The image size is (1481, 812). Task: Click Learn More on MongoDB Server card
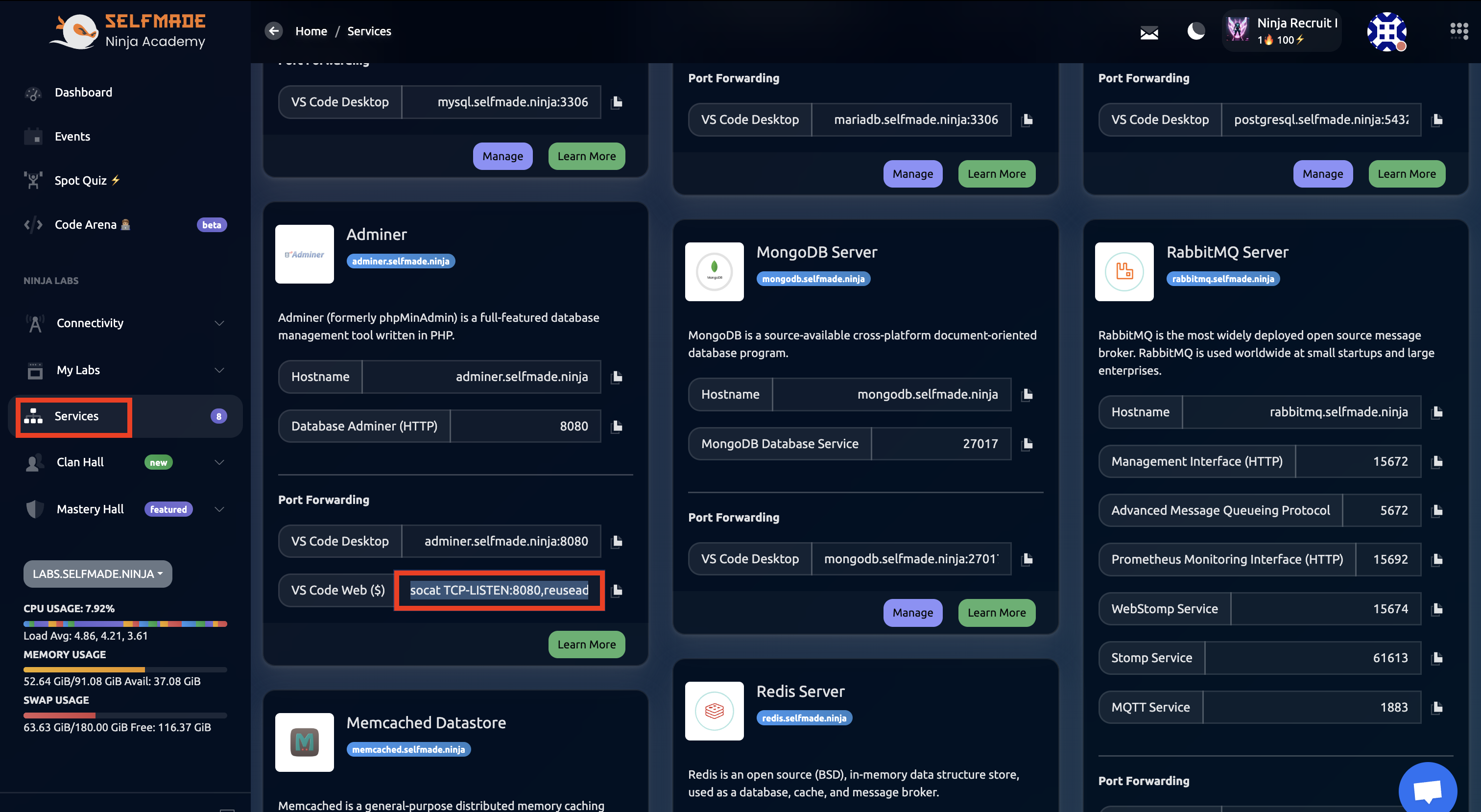996,613
